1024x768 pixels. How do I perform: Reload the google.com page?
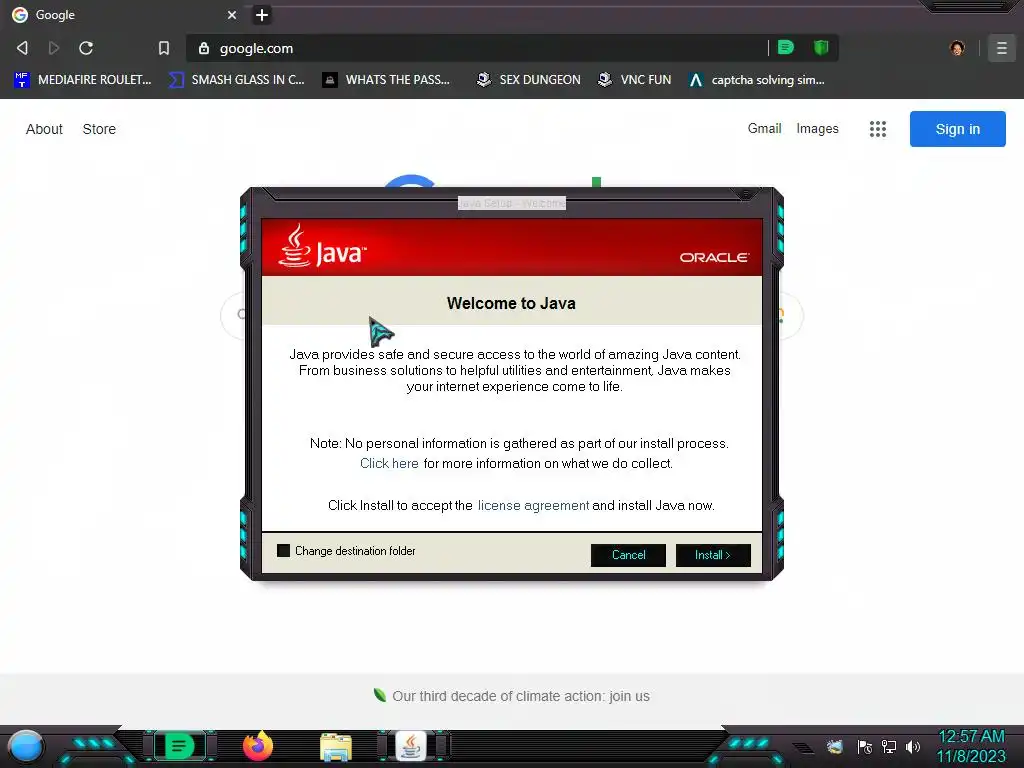86,48
